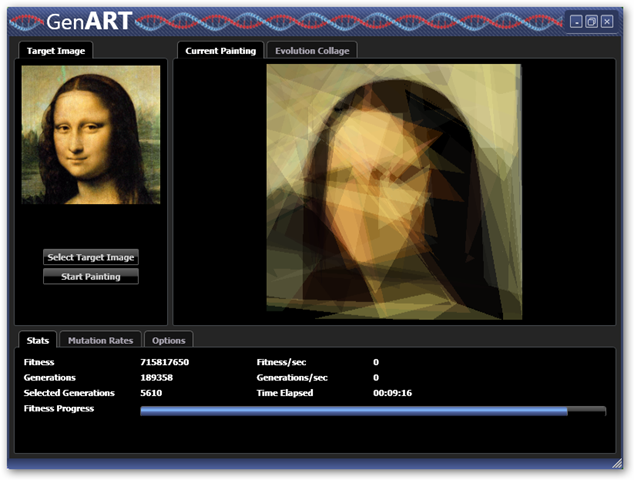Click the window resize grip icon
634x480 pixels.
tap(617, 463)
